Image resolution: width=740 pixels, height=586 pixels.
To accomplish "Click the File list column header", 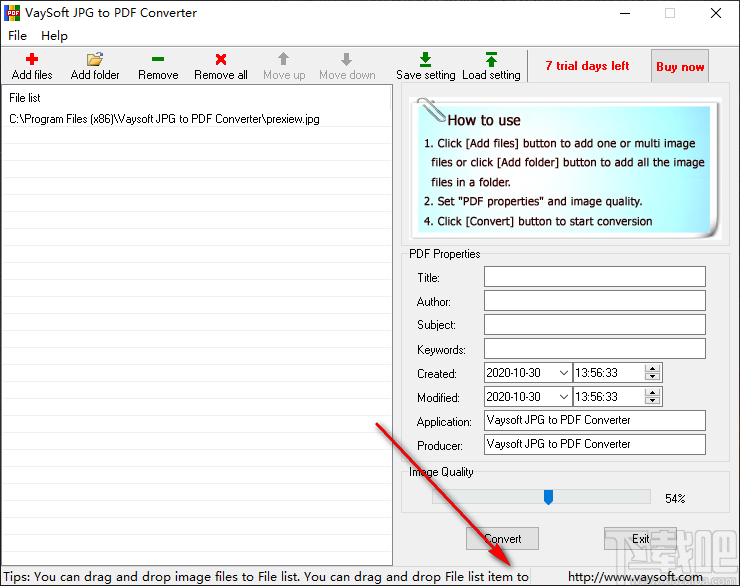I will point(197,98).
